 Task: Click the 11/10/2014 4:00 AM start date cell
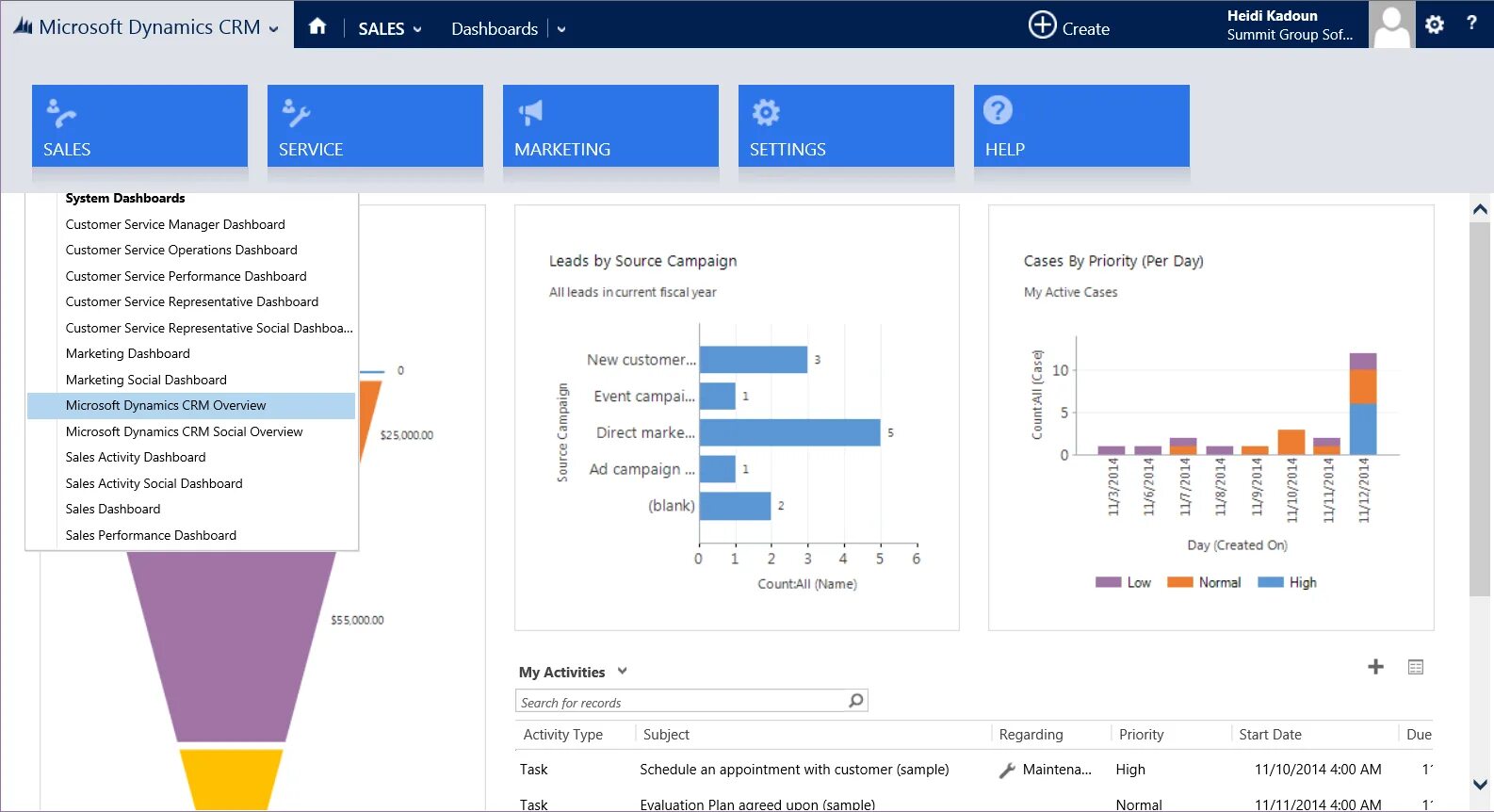[1318, 770]
